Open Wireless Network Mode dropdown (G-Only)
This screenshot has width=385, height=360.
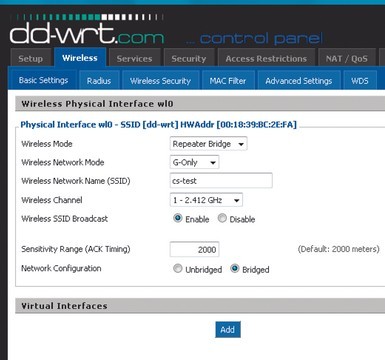coord(194,162)
